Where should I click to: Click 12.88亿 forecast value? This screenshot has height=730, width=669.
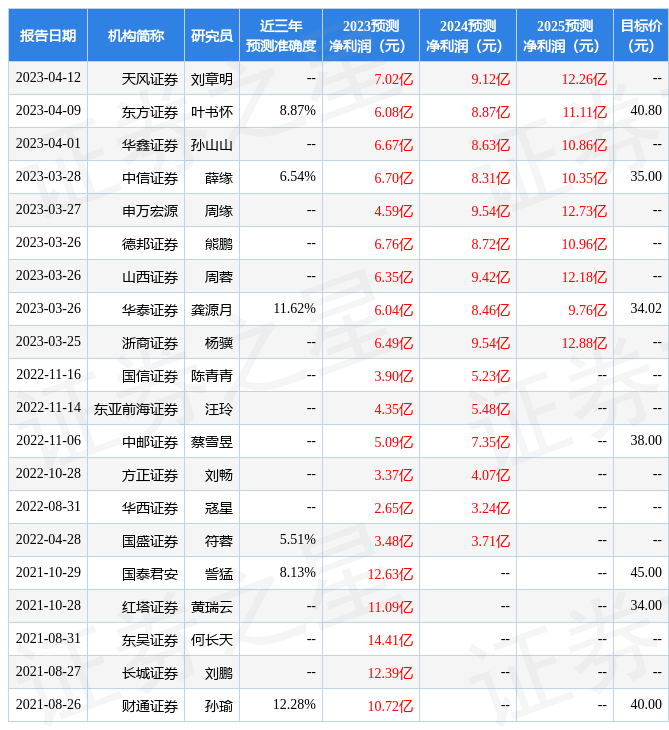point(584,343)
